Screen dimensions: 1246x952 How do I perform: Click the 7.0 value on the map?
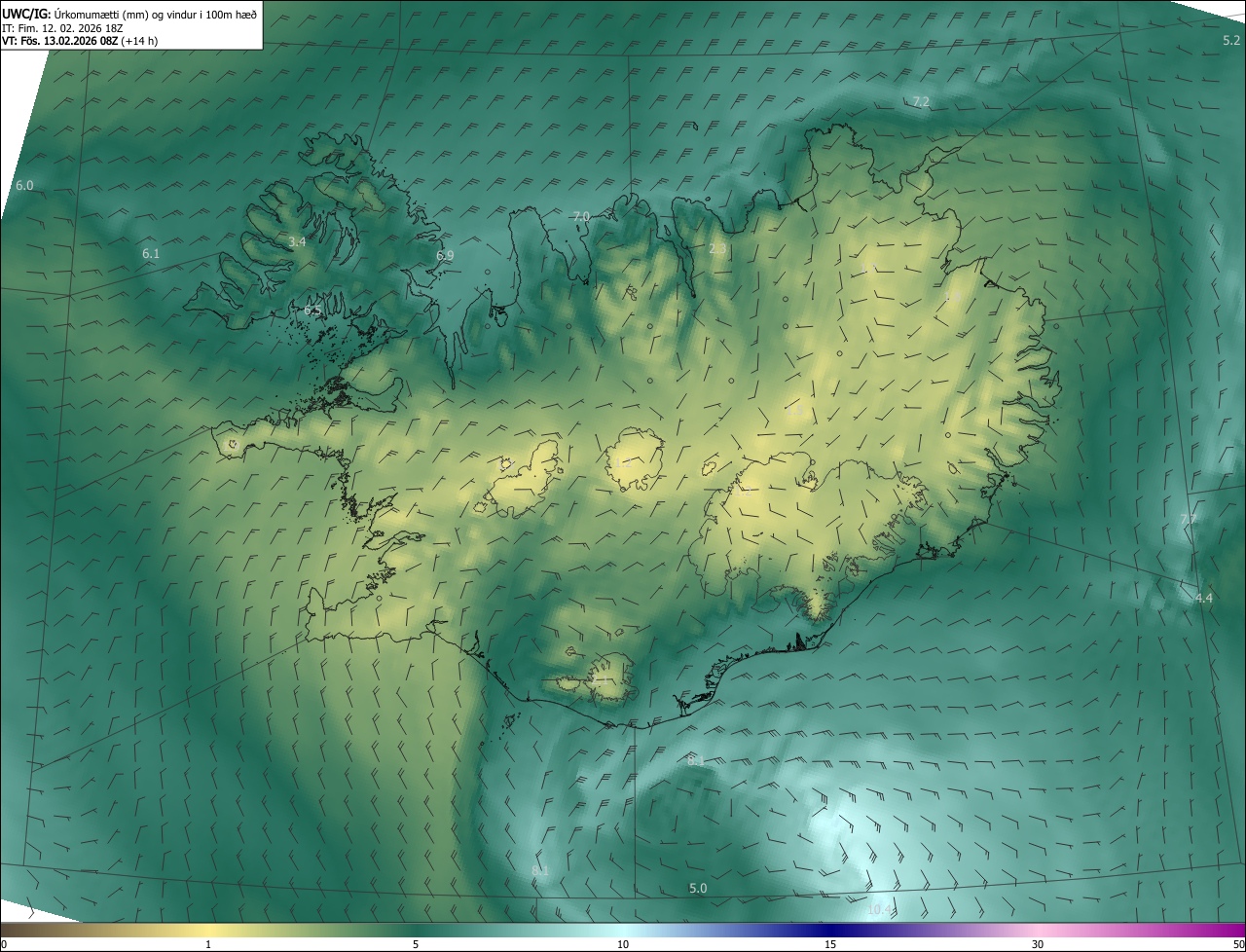tap(581, 216)
